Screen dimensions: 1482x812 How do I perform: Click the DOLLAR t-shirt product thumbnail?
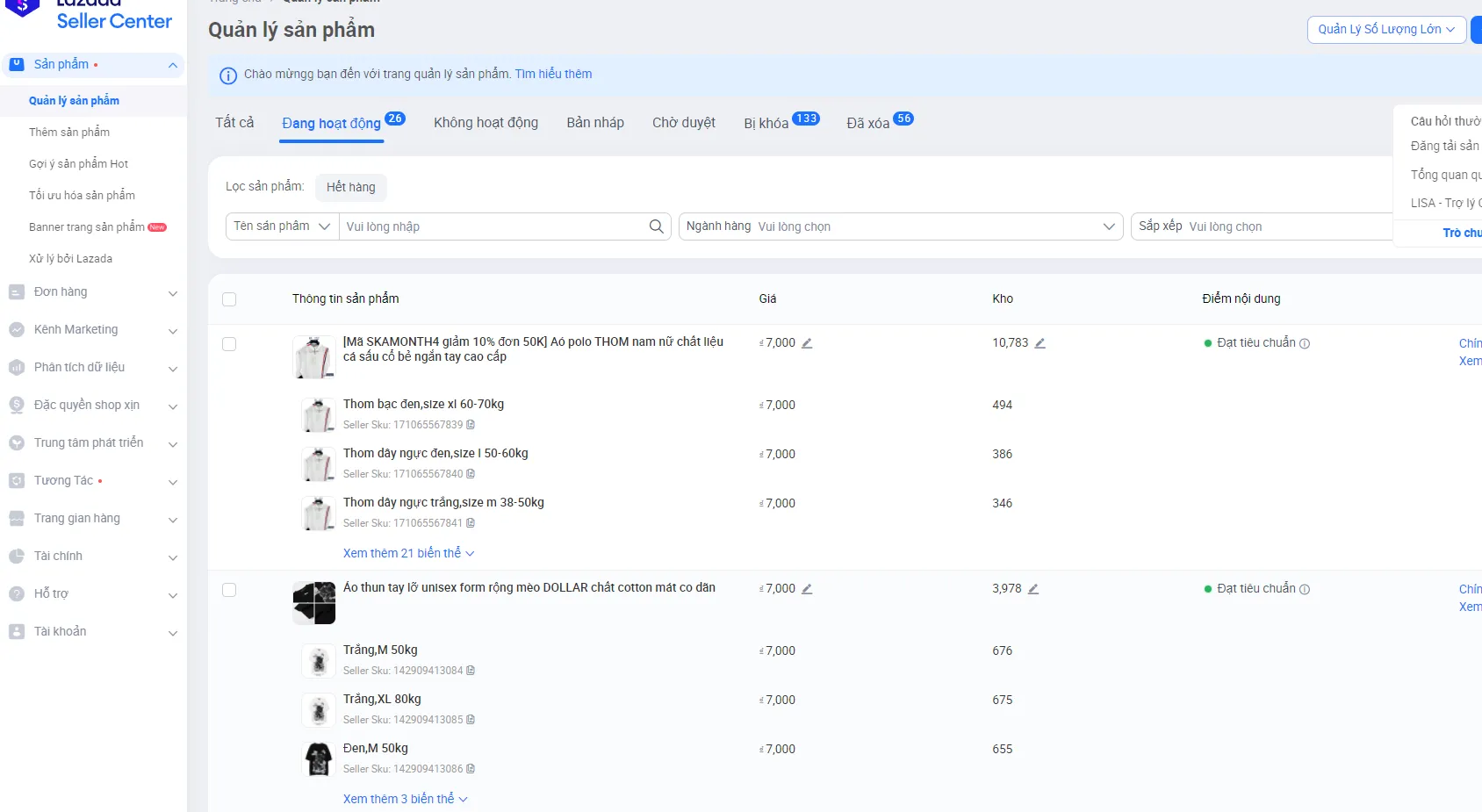pyautogui.click(x=313, y=602)
